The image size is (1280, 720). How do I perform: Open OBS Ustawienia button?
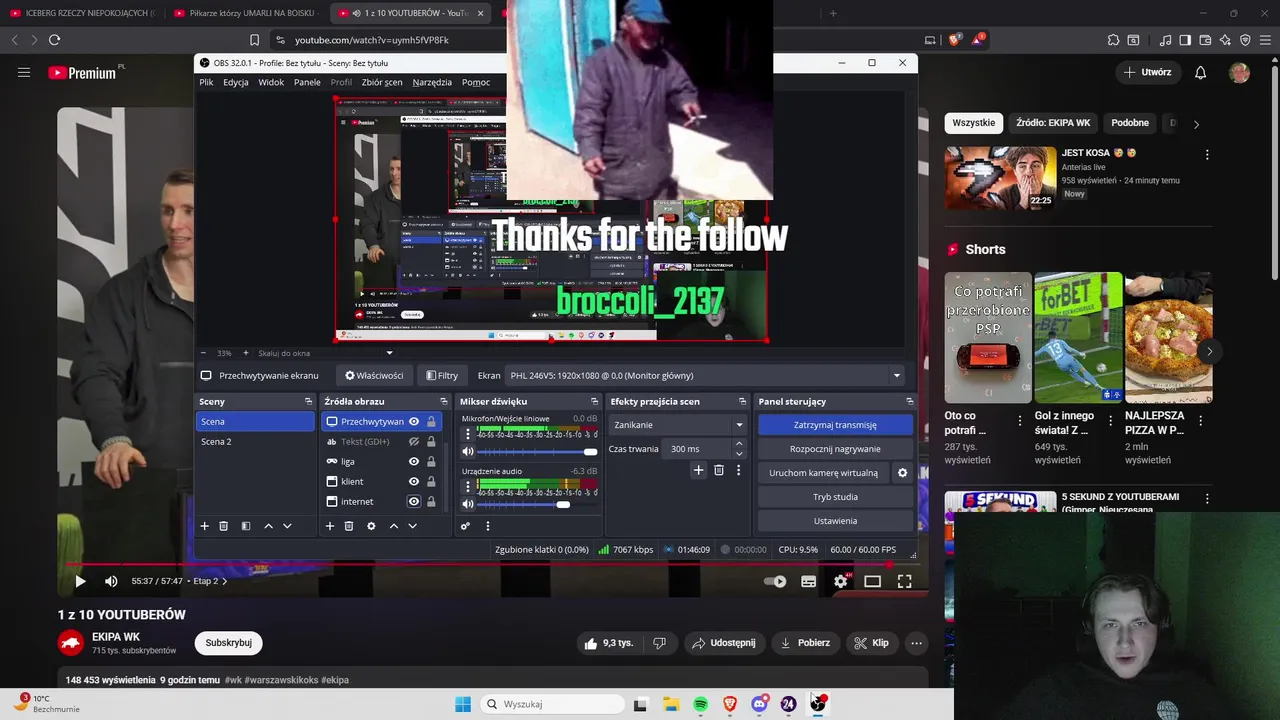(x=835, y=521)
